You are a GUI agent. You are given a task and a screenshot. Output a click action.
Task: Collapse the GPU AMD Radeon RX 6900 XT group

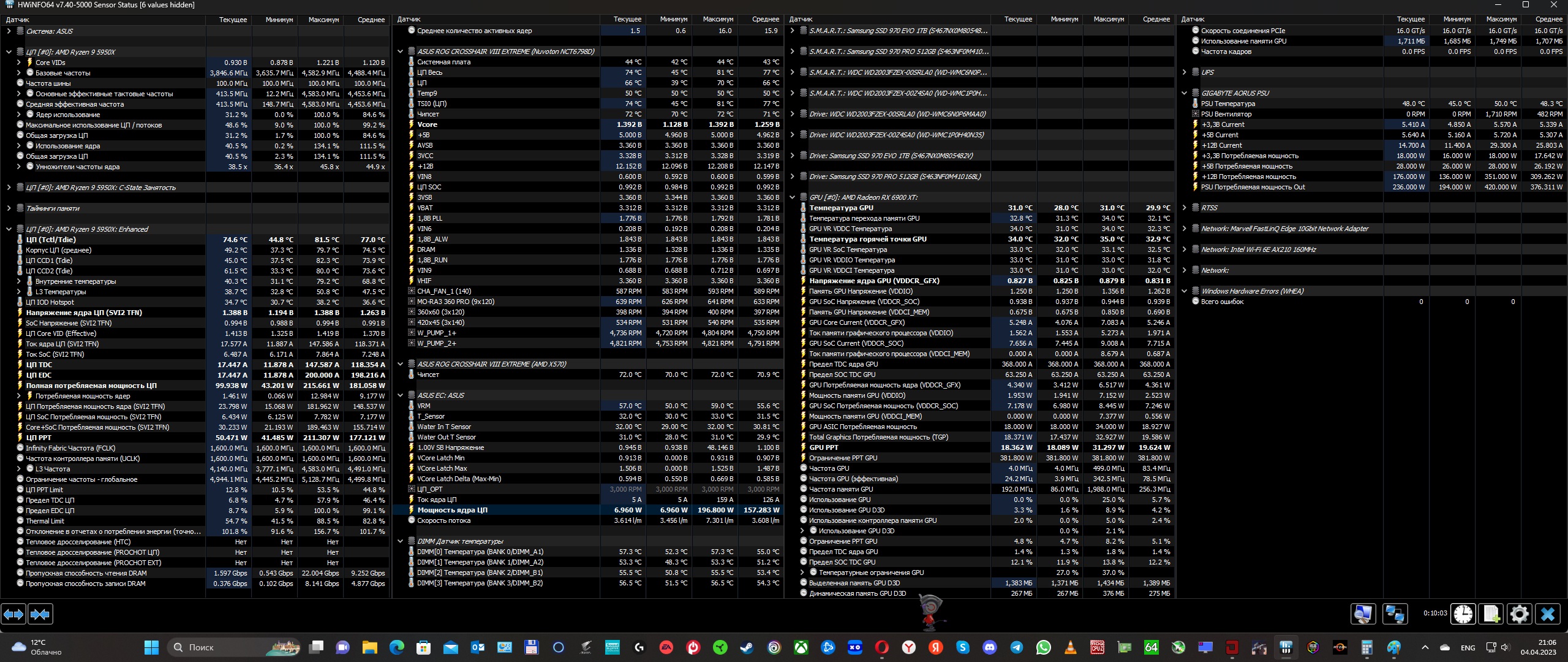point(792,197)
